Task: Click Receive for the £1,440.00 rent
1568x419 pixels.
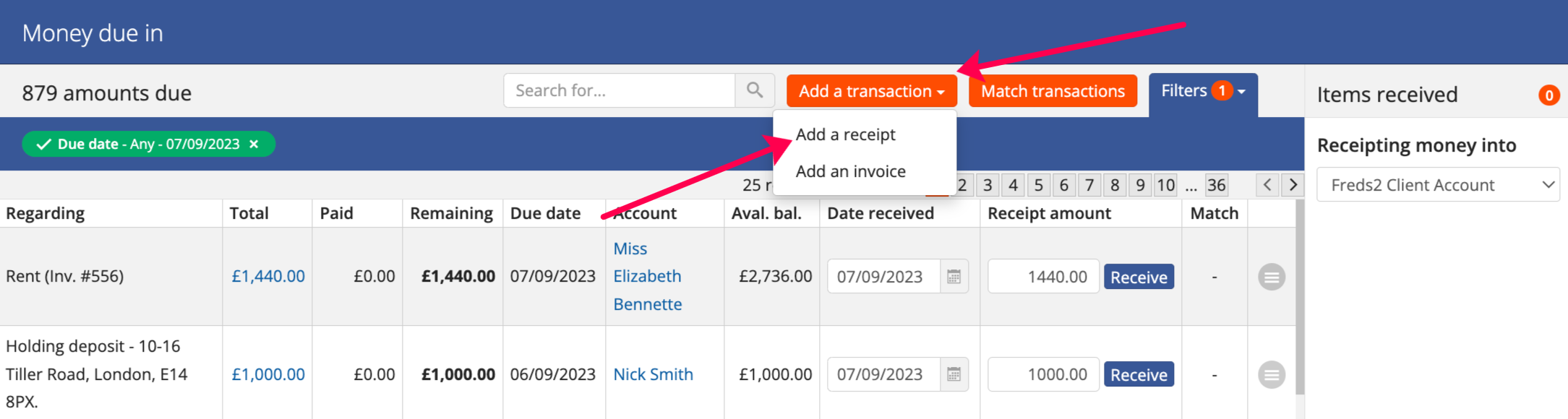Action: pos(1139,277)
